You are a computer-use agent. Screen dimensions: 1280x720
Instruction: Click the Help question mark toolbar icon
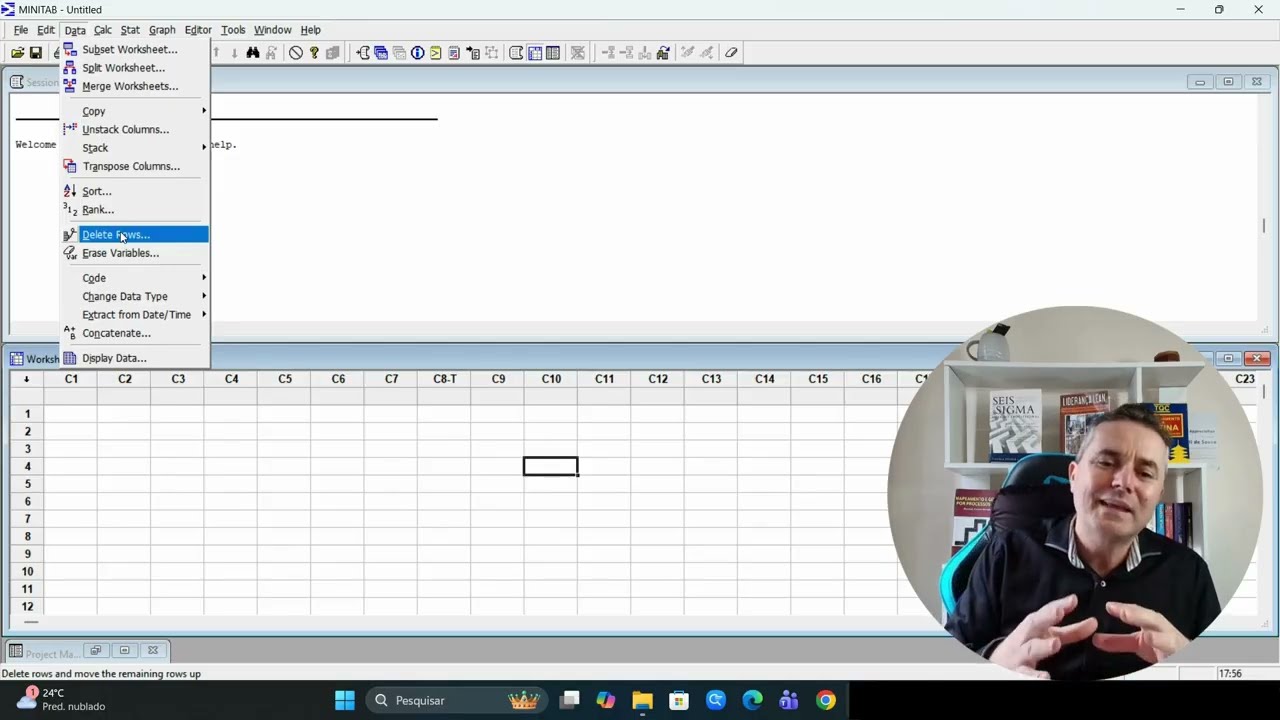315,53
